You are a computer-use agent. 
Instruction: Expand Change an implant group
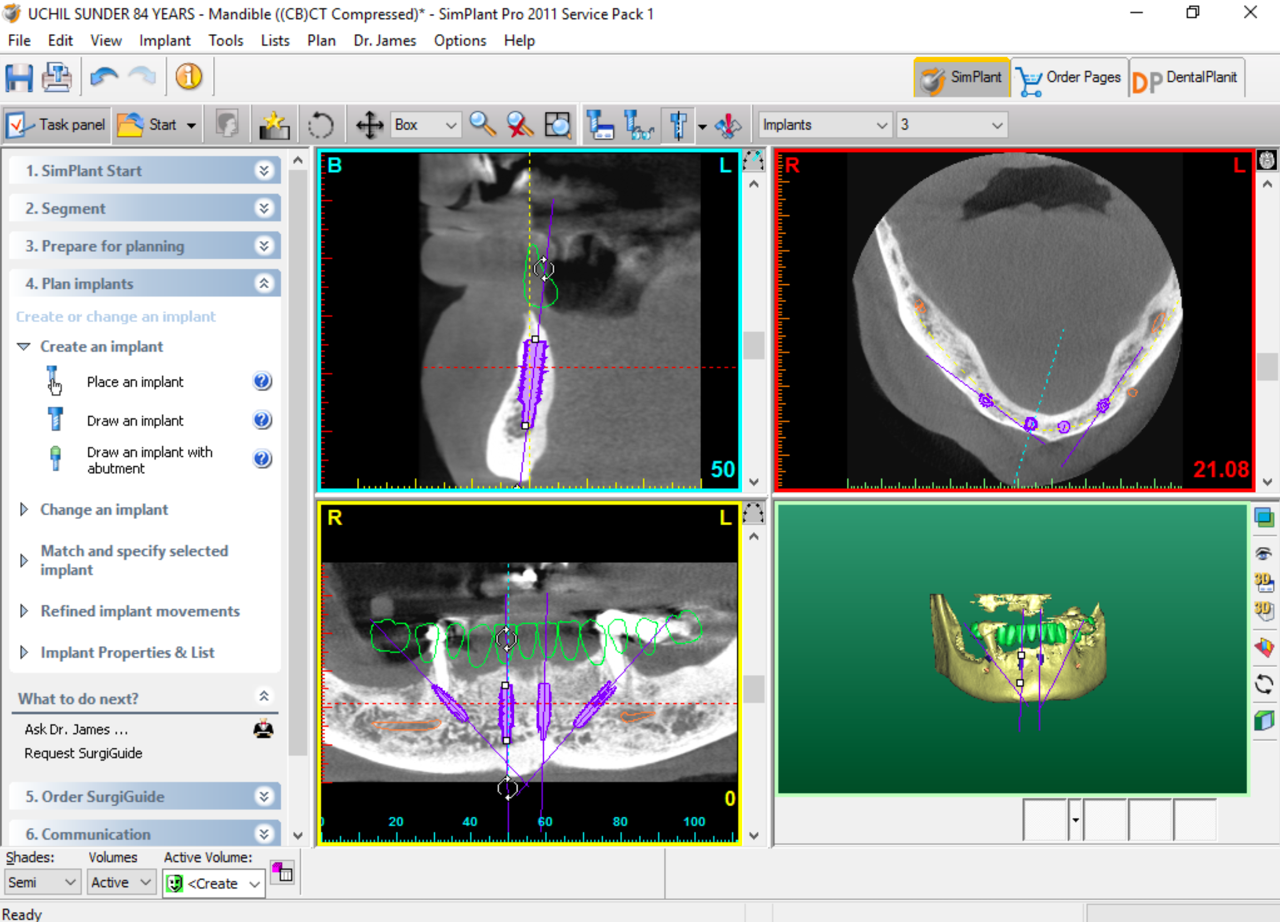[24, 509]
